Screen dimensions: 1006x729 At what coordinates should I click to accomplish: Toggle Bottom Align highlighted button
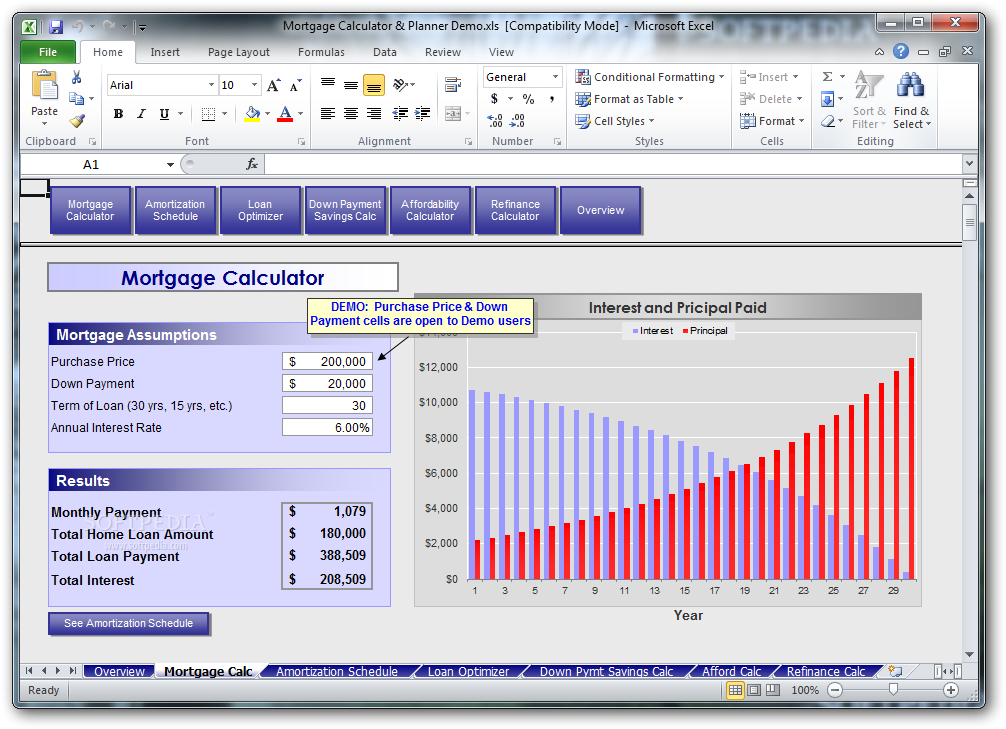[x=373, y=85]
